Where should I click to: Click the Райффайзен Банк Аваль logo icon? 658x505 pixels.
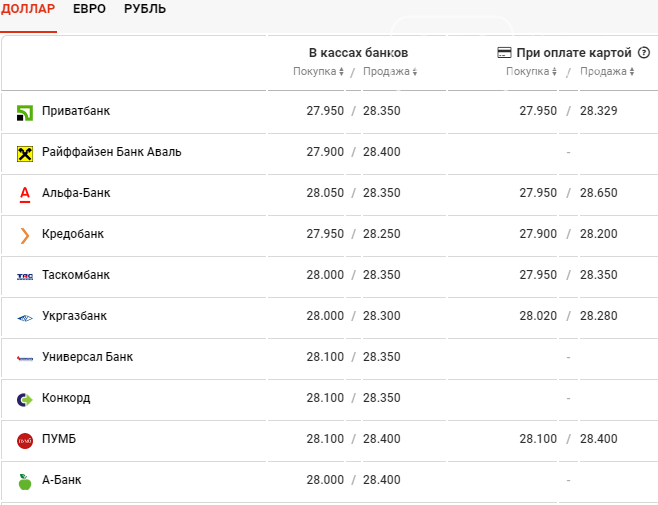point(25,153)
